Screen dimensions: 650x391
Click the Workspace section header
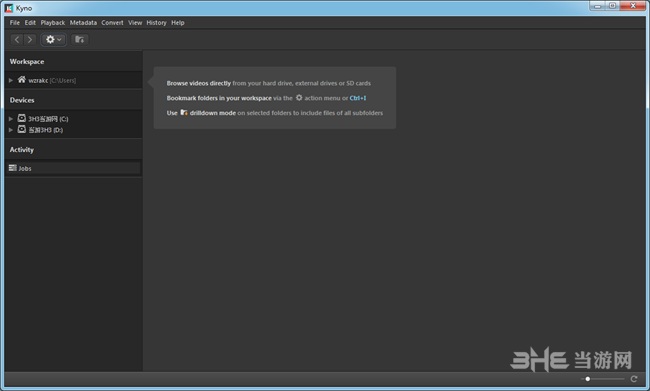click(27, 61)
